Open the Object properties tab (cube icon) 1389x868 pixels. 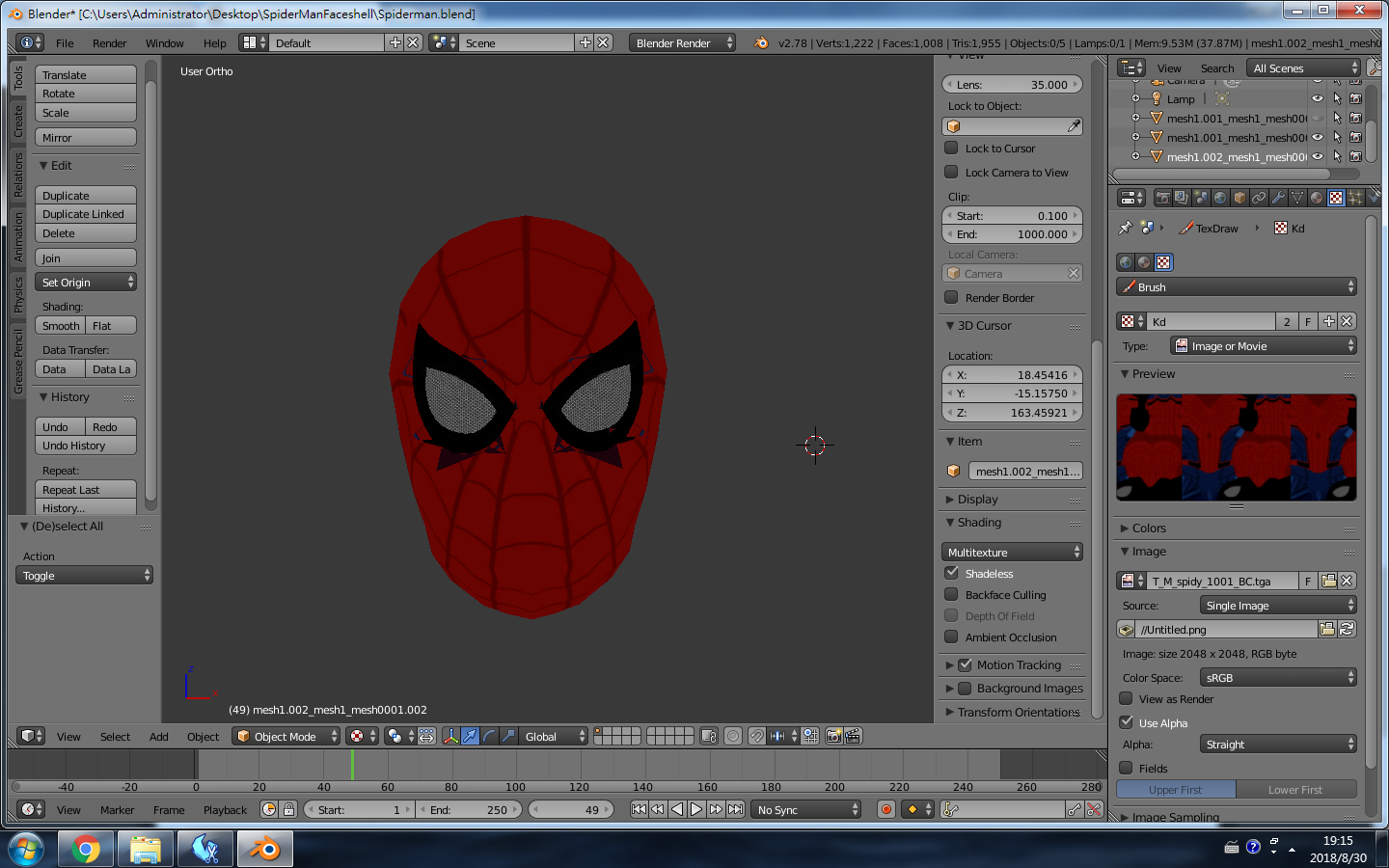(1239, 198)
